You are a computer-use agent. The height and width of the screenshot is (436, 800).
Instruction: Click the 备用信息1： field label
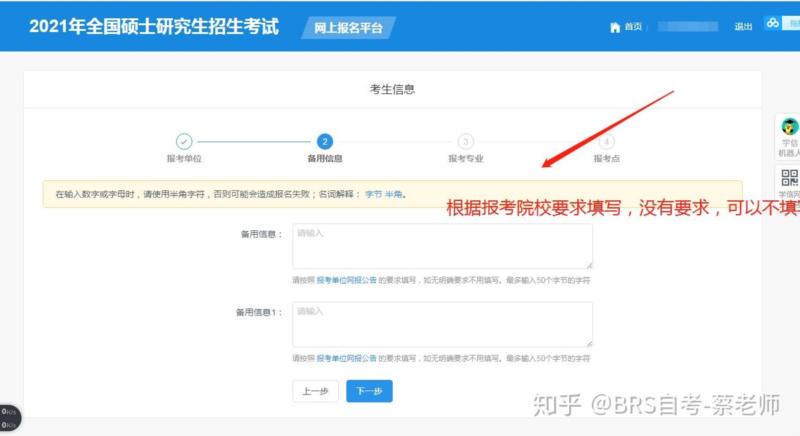[259, 312]
